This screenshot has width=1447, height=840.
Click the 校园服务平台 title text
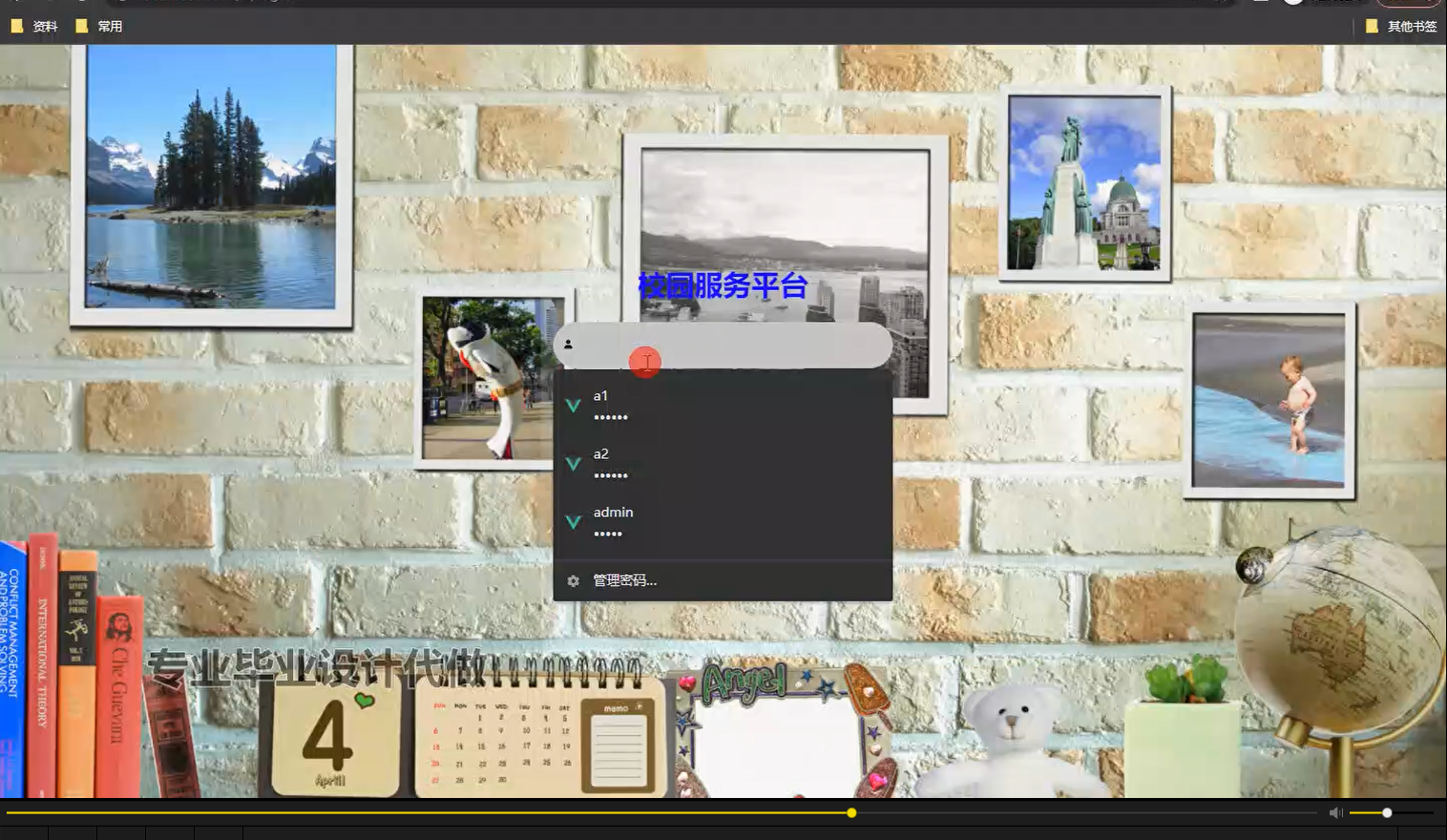pyautogui.click(x=723, y=285)
